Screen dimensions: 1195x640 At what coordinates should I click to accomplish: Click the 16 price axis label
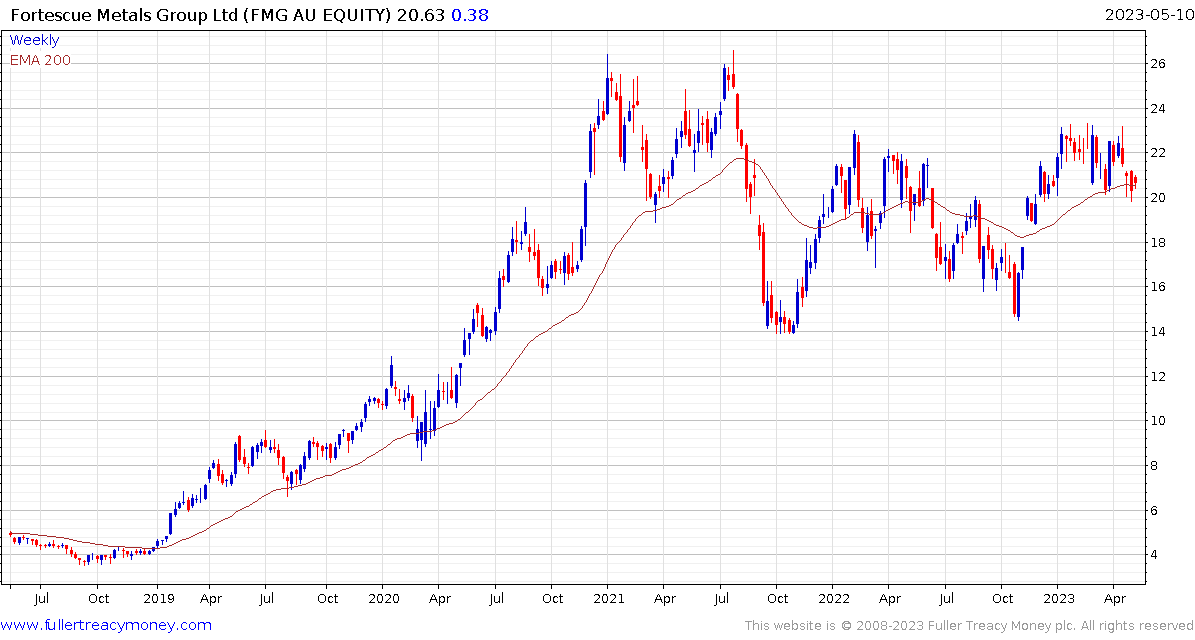click(1158, 287)
